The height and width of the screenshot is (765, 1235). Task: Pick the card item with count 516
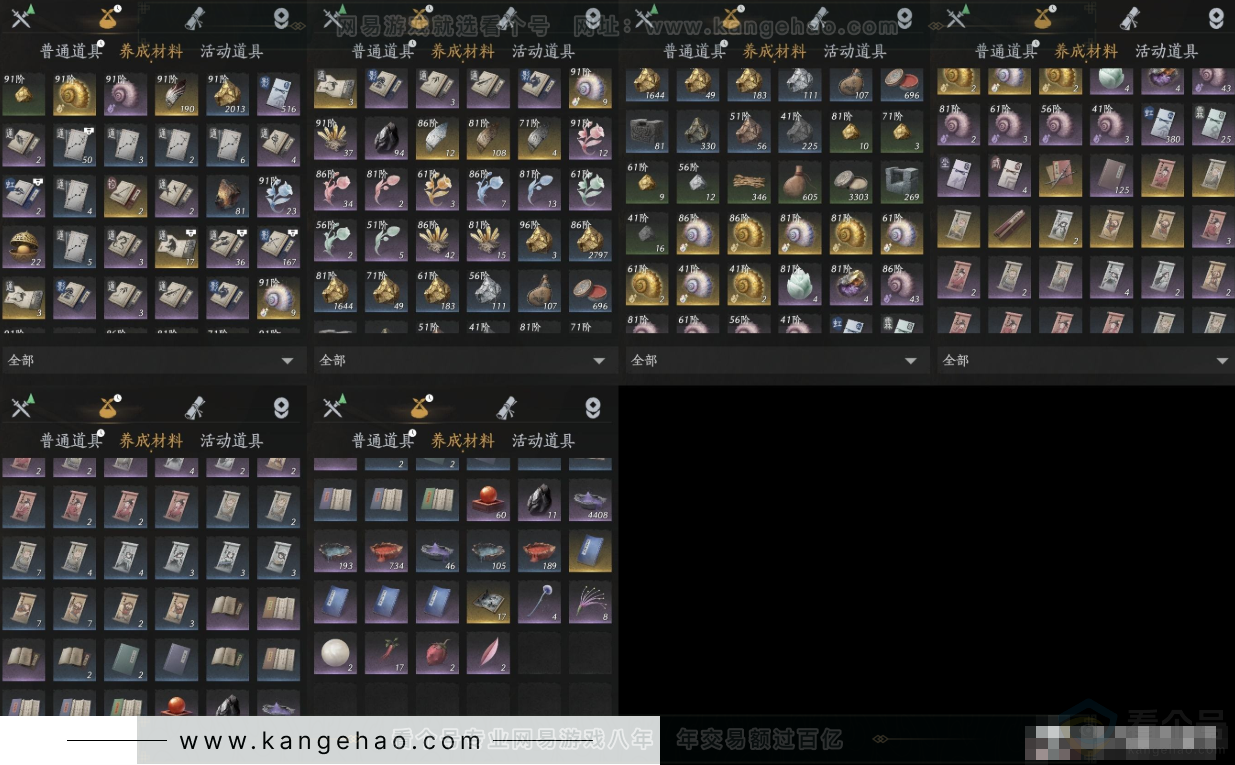pyautogui.click(x=279, y=94)
